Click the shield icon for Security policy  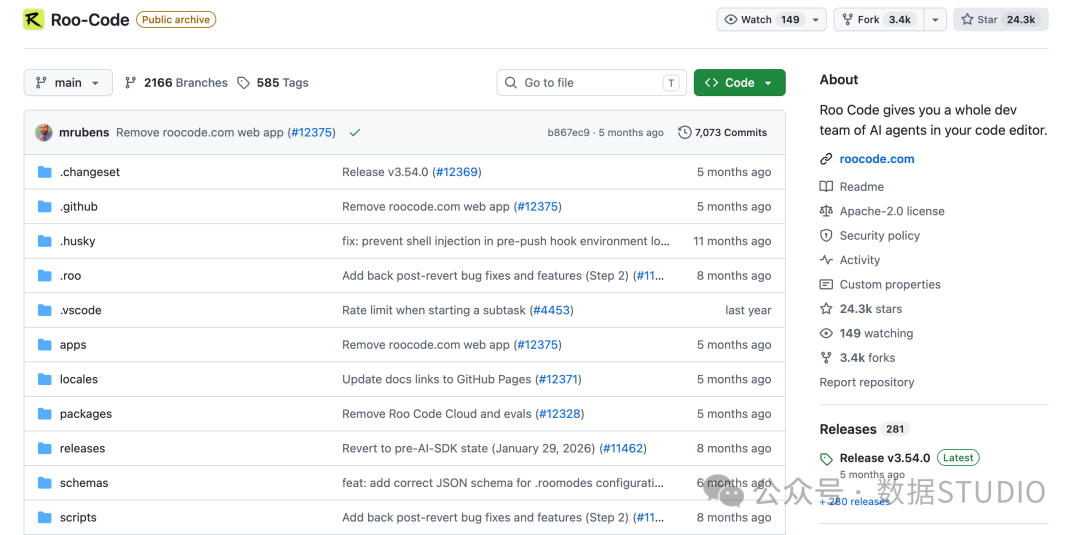point(826,235)
